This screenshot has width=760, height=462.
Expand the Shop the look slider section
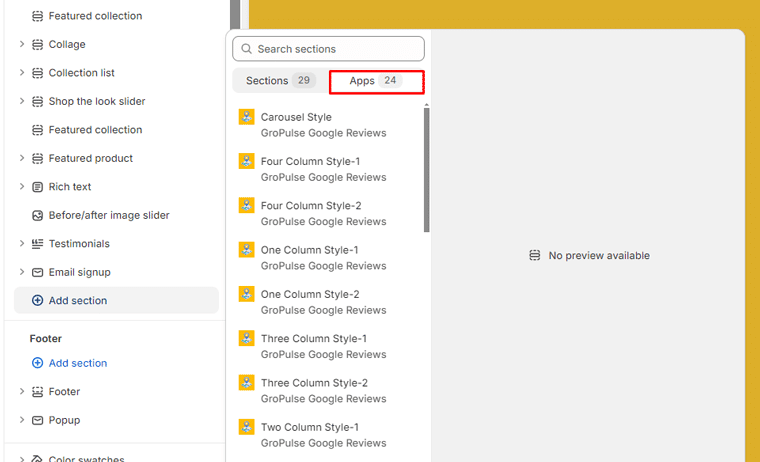coord(22,101)
